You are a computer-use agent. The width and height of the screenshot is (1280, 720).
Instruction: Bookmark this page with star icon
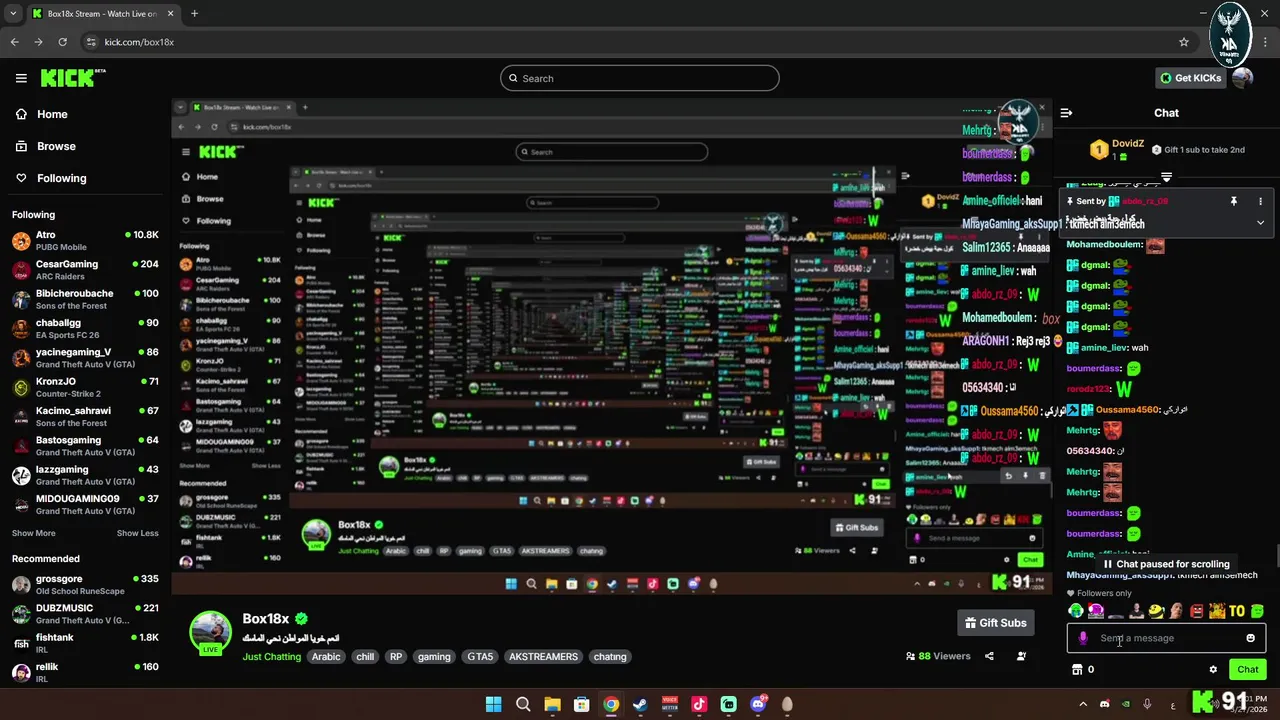click(1184, 42)
